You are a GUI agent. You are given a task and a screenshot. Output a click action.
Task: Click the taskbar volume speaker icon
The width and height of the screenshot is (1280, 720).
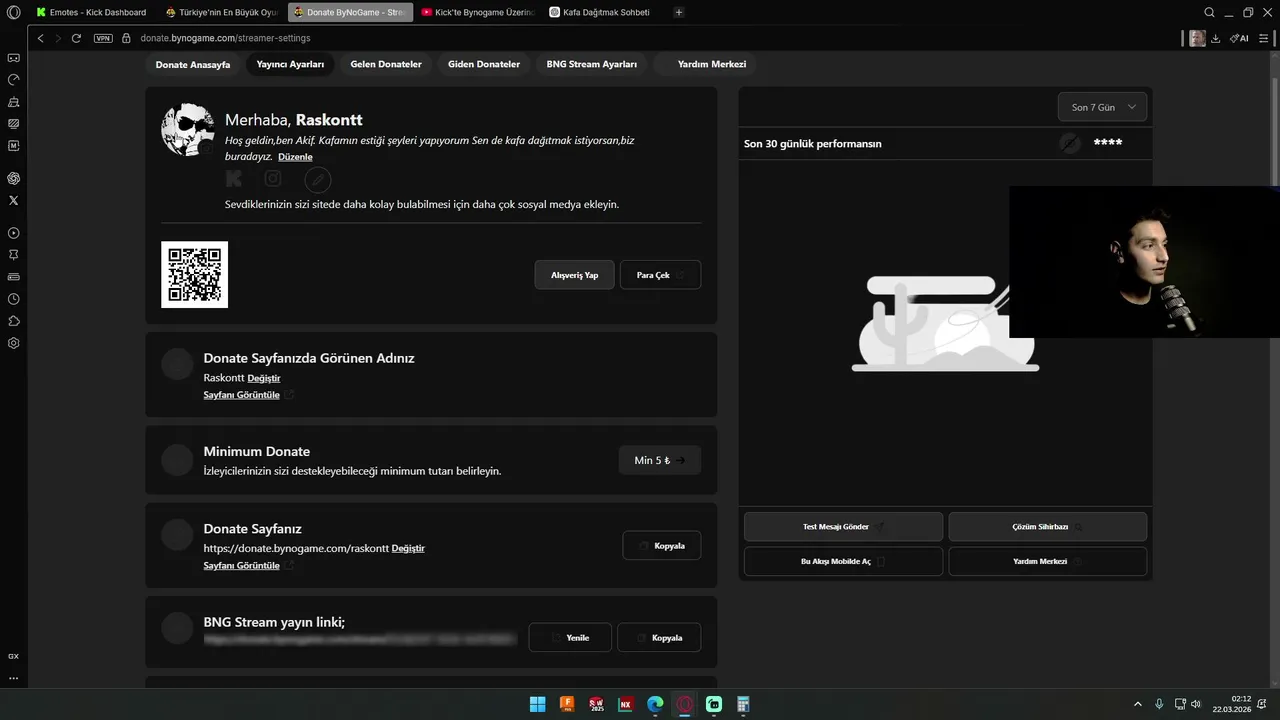1196,704
